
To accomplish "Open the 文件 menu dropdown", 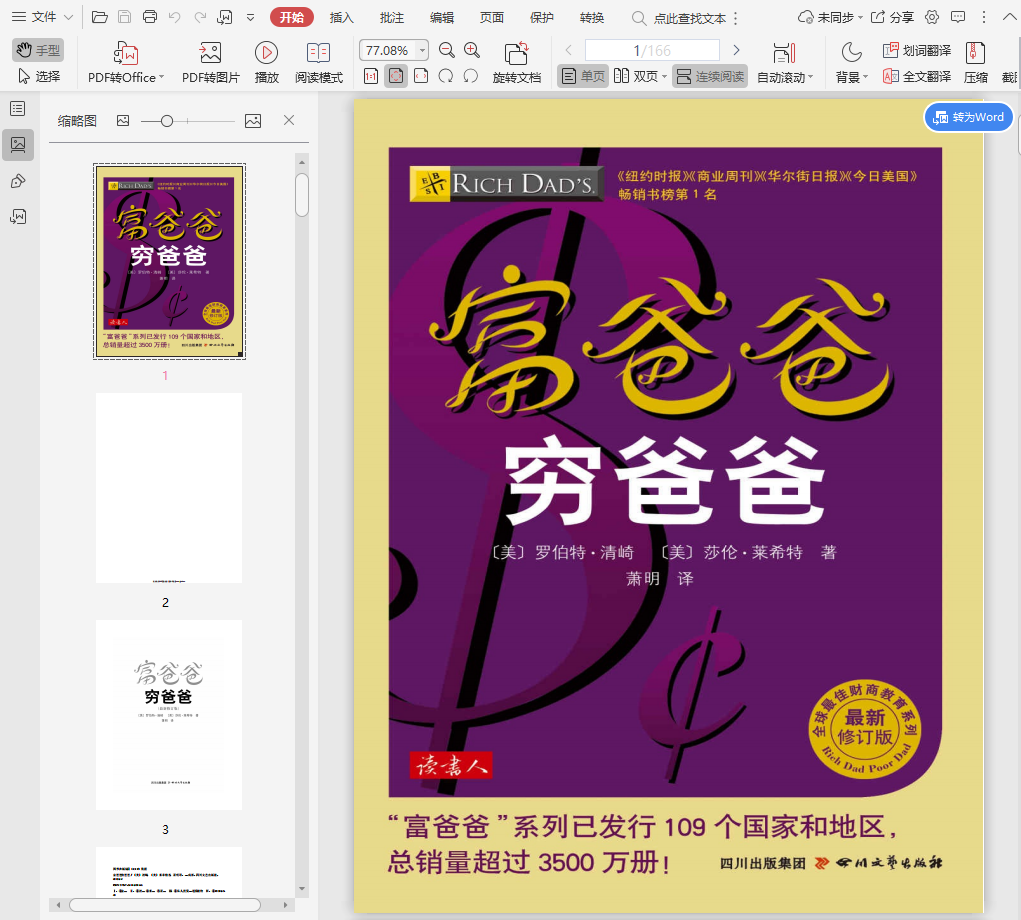I will pos(42,17).
